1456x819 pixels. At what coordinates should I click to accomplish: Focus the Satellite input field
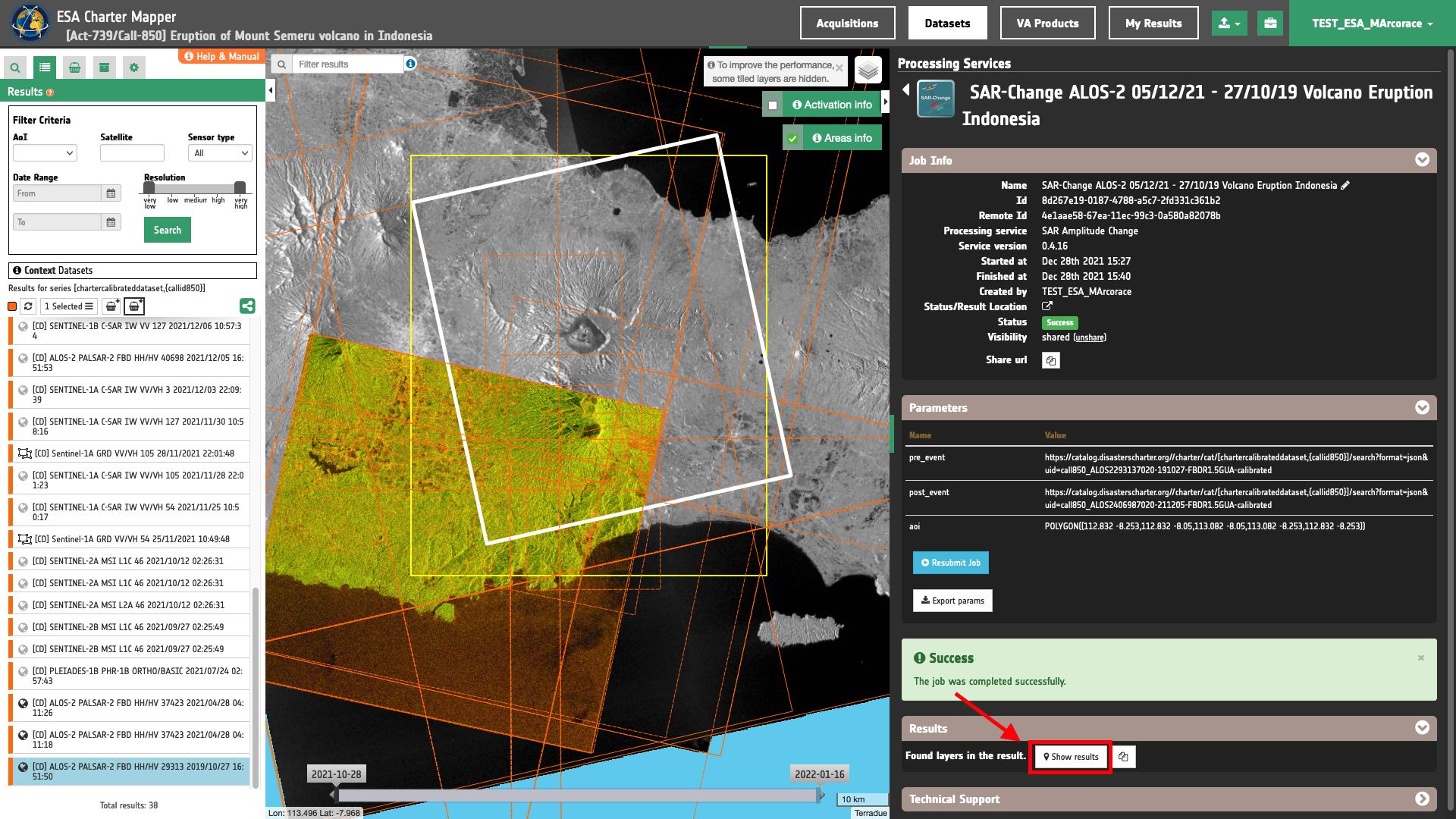pos(132,153)
